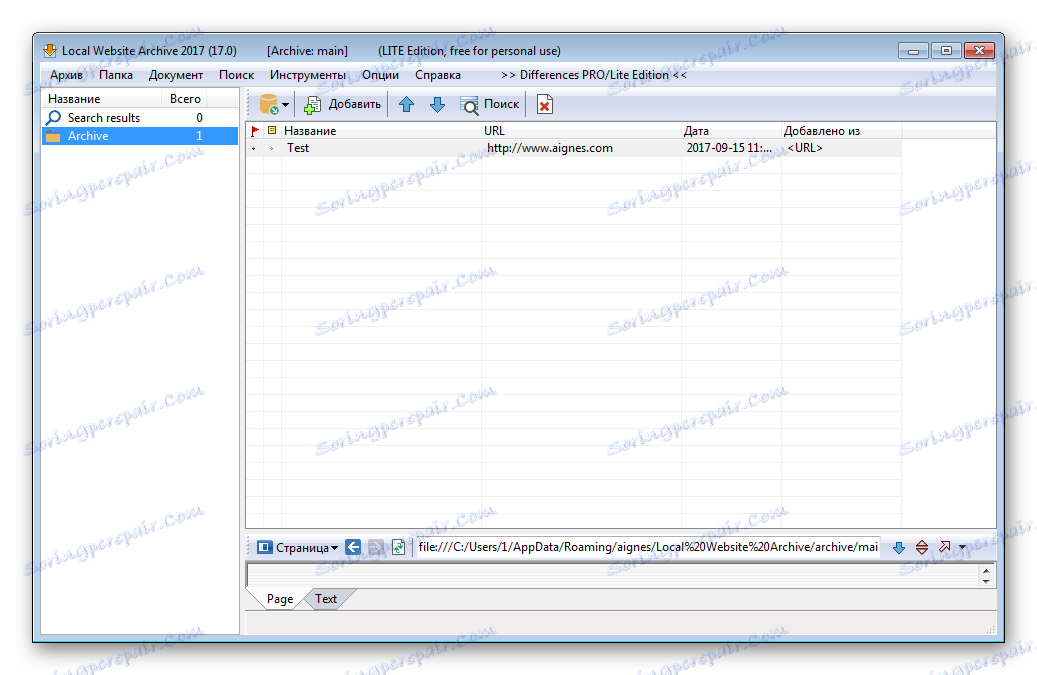This screenshot has width=1037, height=675.
Task: Move document down with toolbar blue down arrow
Action: coord(437,104)
